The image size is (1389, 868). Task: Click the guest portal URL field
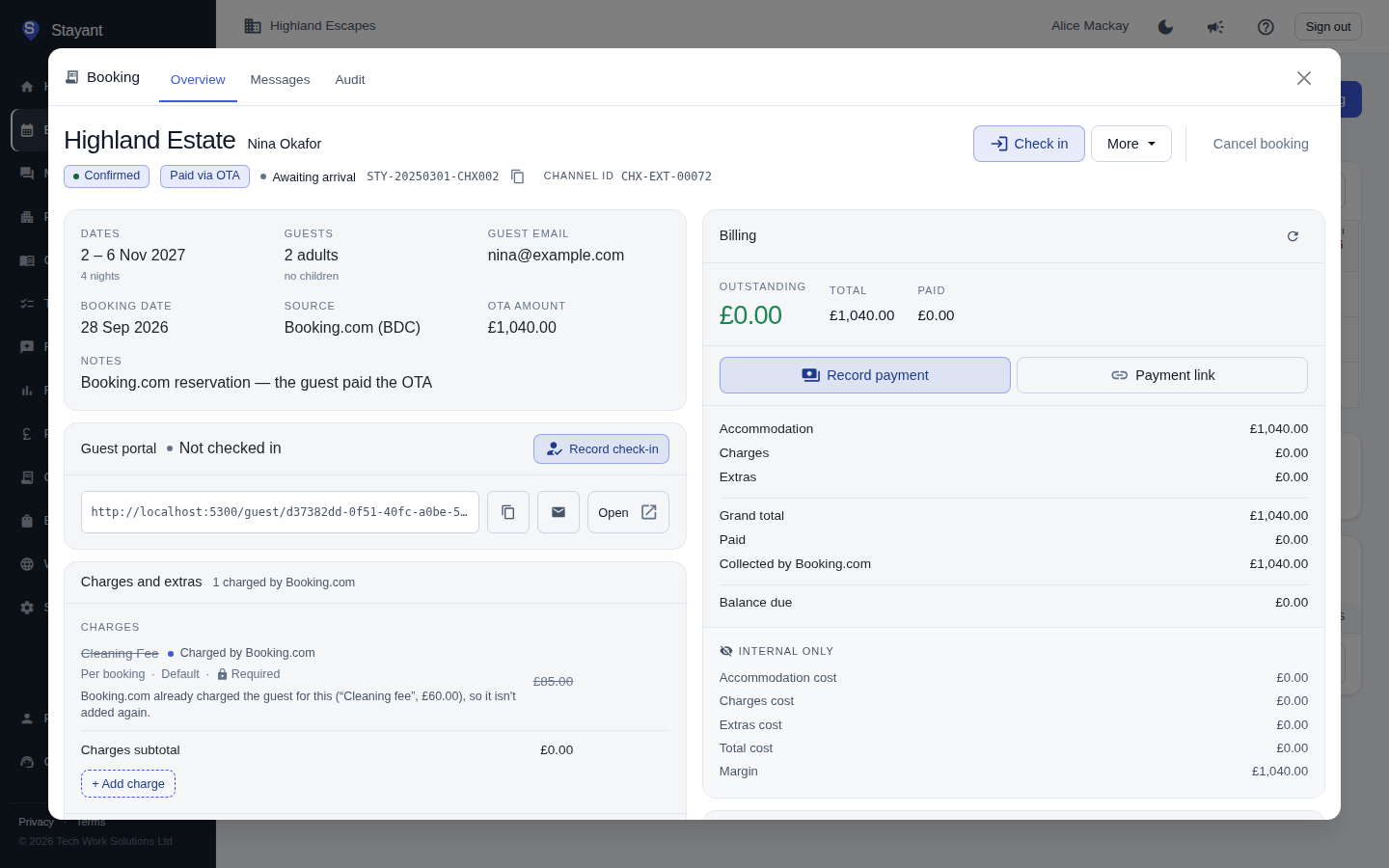tap(280, 512)
